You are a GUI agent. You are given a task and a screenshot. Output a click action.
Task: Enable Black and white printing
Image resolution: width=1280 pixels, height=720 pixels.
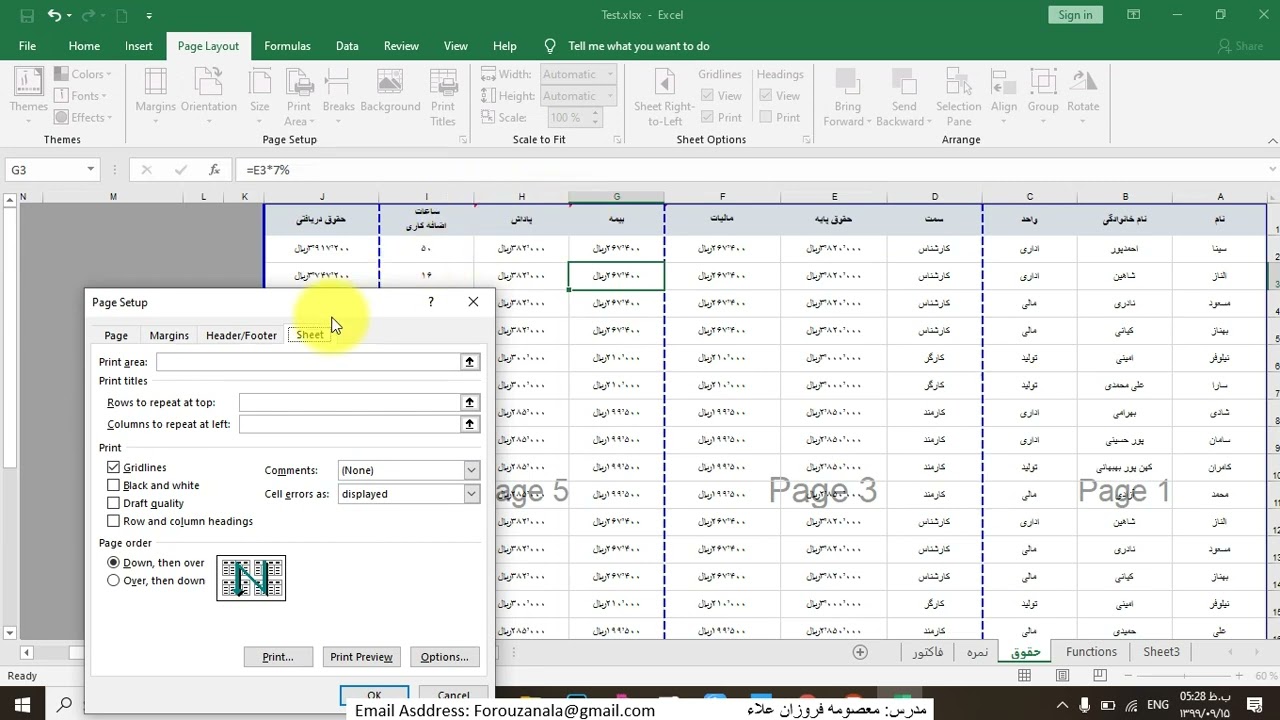[113, 485]
